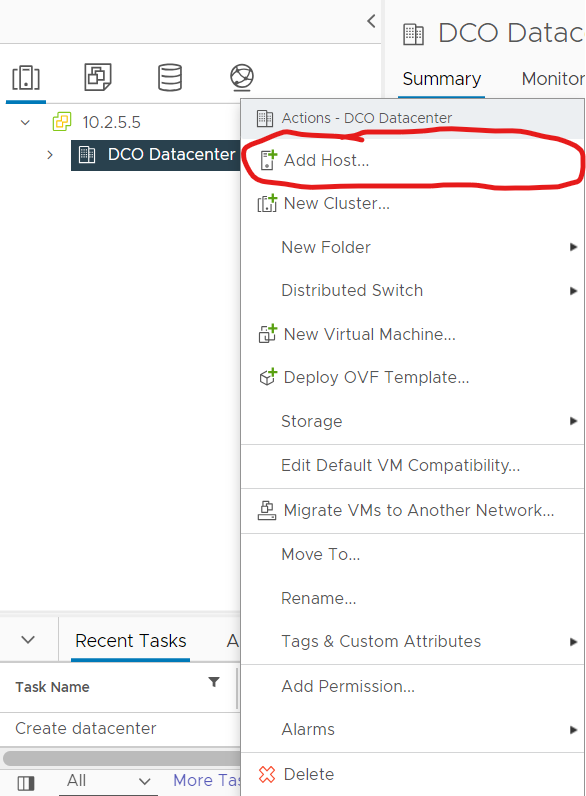Click the horizontal scrollbar under task list
Viewport: 586px width, 796px height.
click(x=121, y=758)
